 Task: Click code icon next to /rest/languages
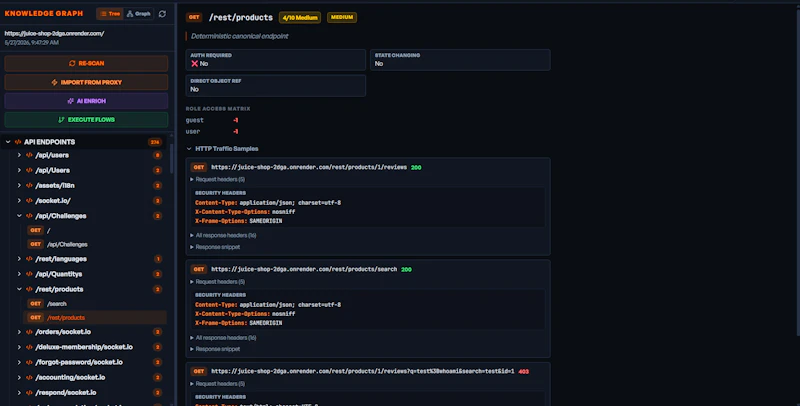coord(29,259)
